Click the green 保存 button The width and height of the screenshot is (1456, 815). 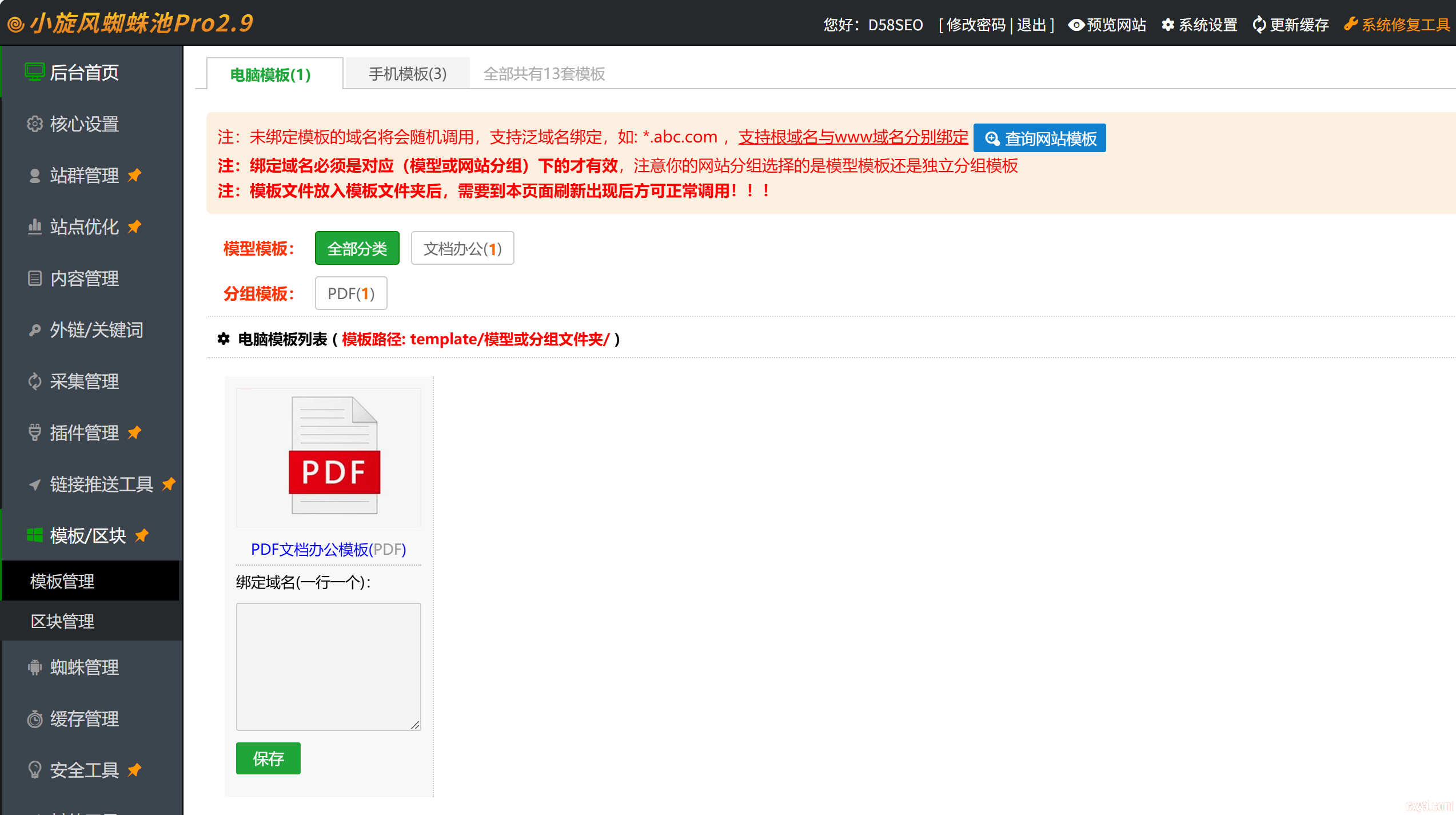(x=268, y=758)
